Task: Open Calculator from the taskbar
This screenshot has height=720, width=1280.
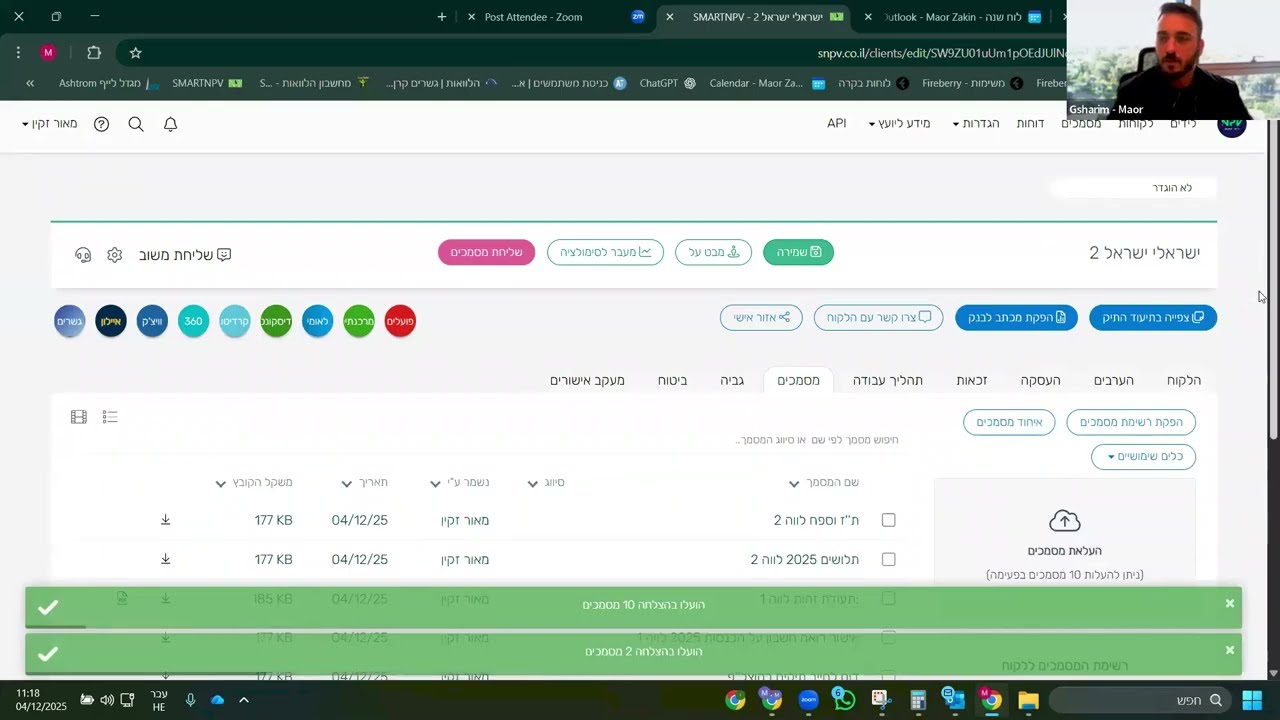Action: click(x=918, y=700)
